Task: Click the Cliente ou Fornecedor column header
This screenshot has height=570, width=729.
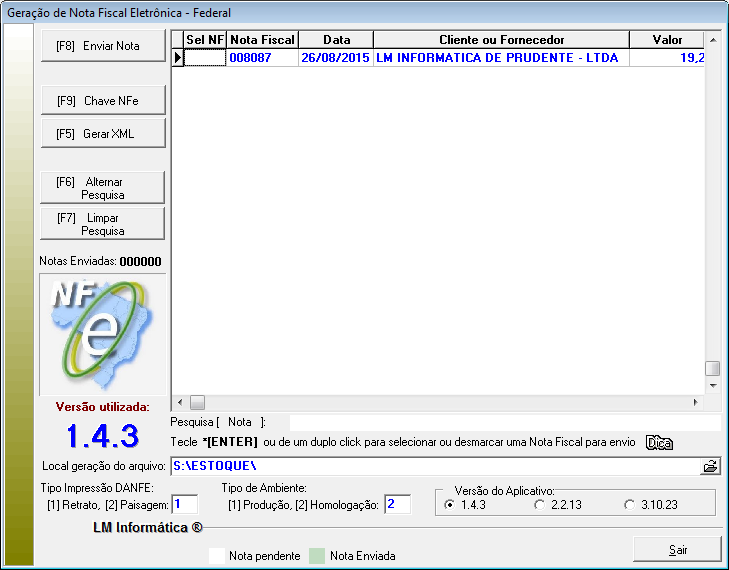Action: click(x=501, y=40)
